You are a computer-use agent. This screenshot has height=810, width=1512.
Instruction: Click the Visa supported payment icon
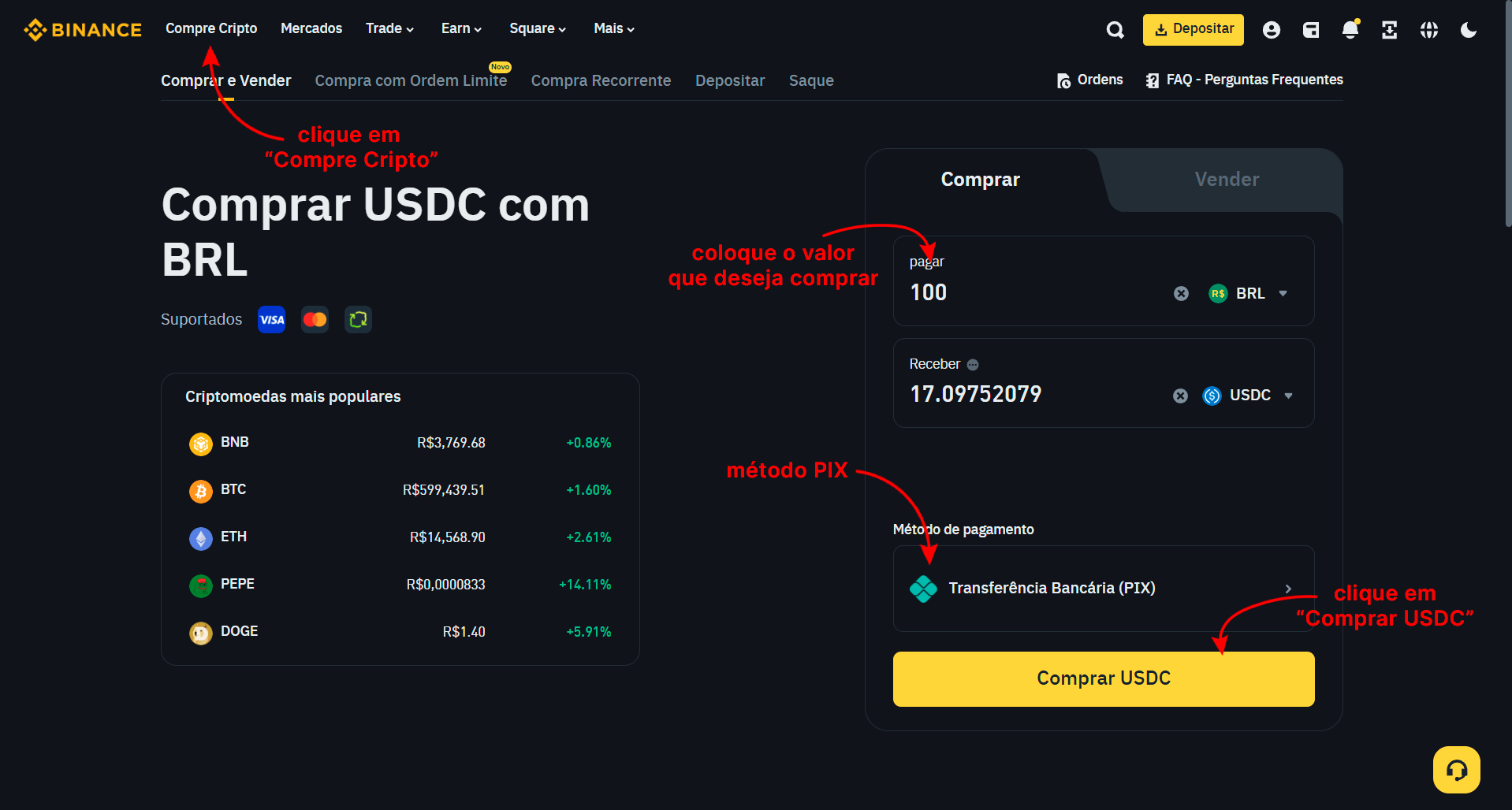point(272,319)
